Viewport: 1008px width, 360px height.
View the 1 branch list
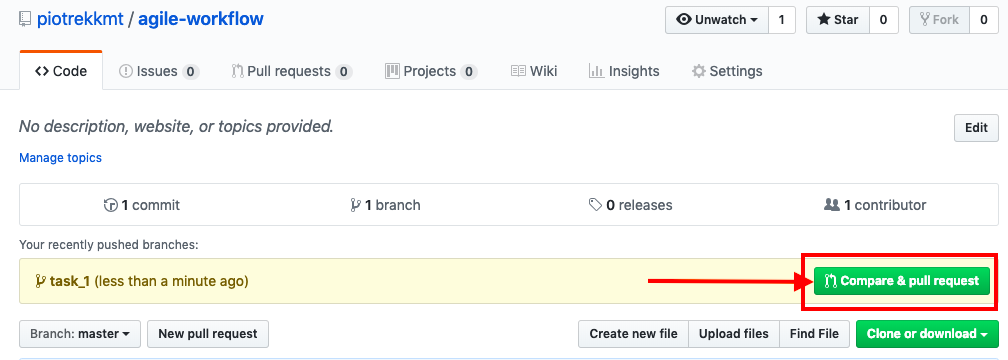click(385, 205)
